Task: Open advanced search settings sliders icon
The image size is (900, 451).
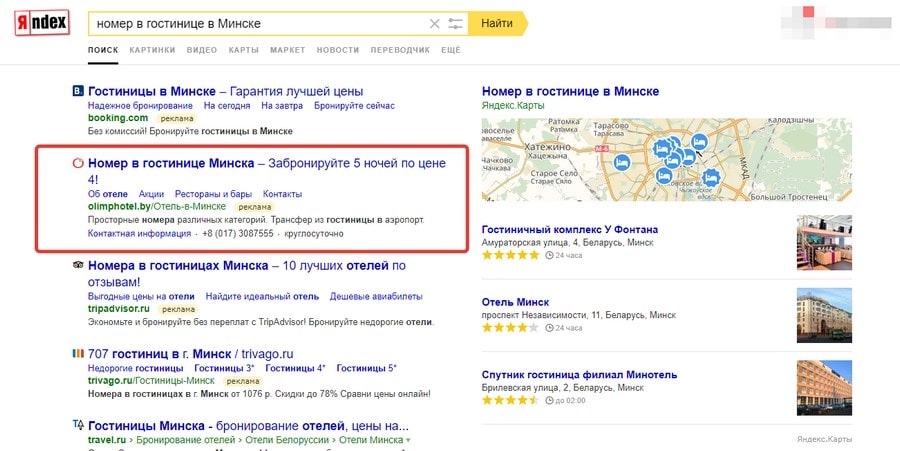Action: point(456,24)
